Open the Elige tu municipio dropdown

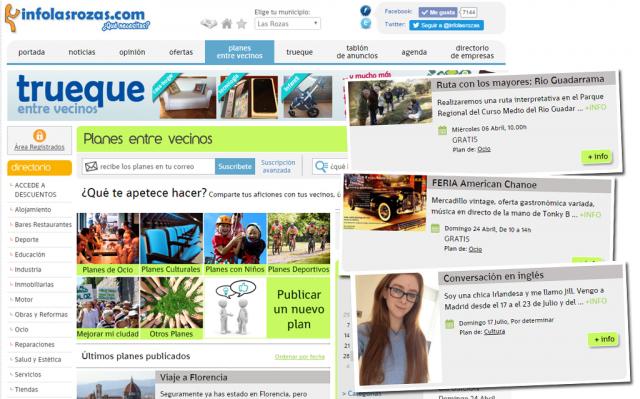[288, 24]
